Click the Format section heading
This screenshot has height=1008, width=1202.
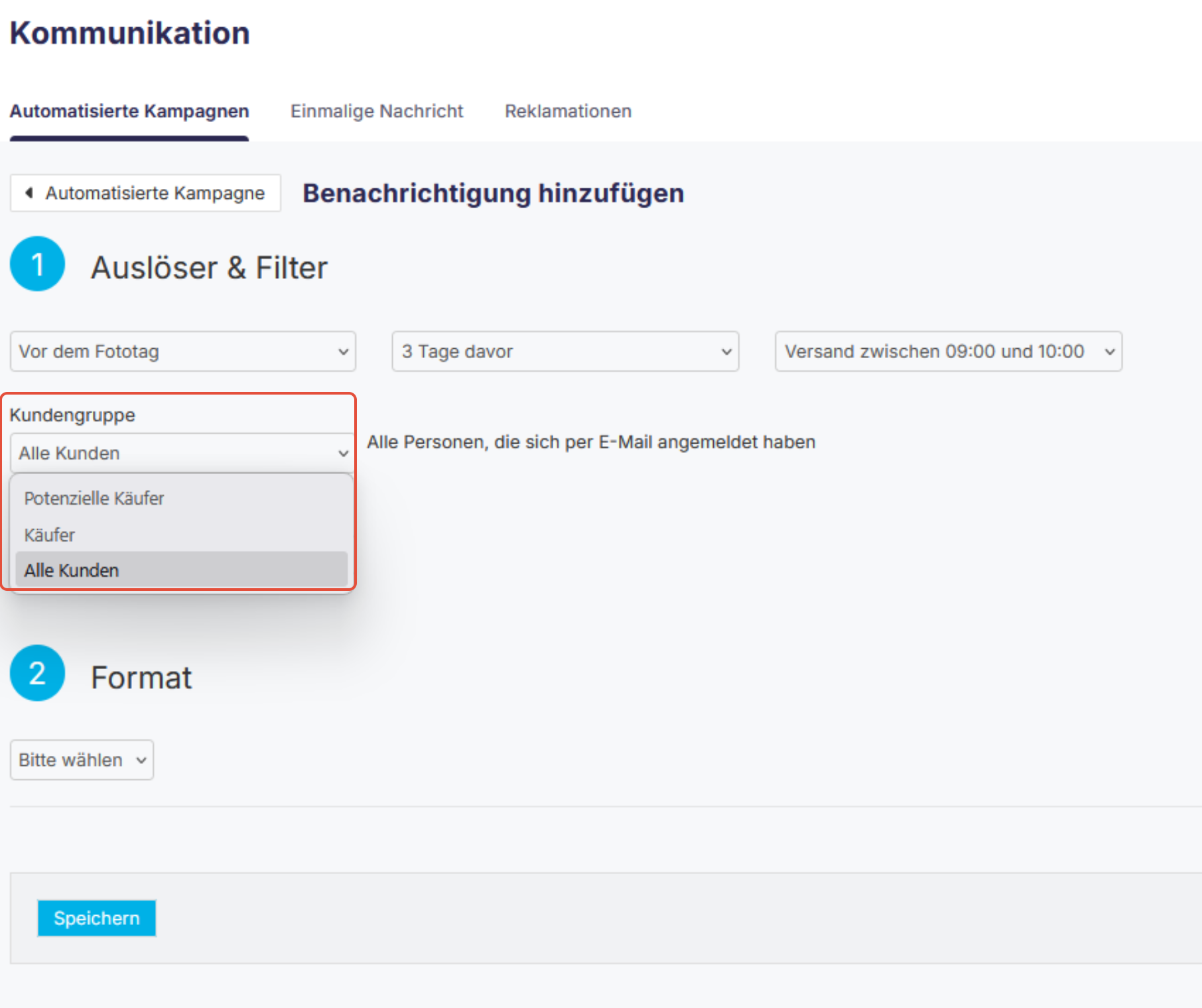(141, 678)
